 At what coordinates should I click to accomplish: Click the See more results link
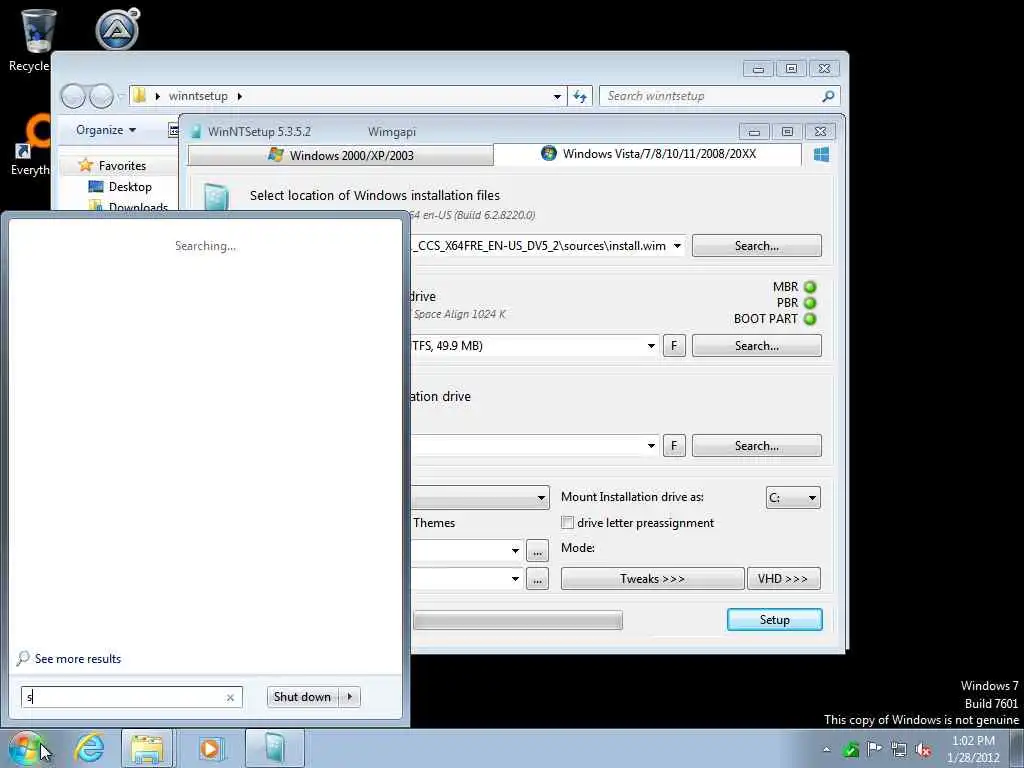(78, 659)
